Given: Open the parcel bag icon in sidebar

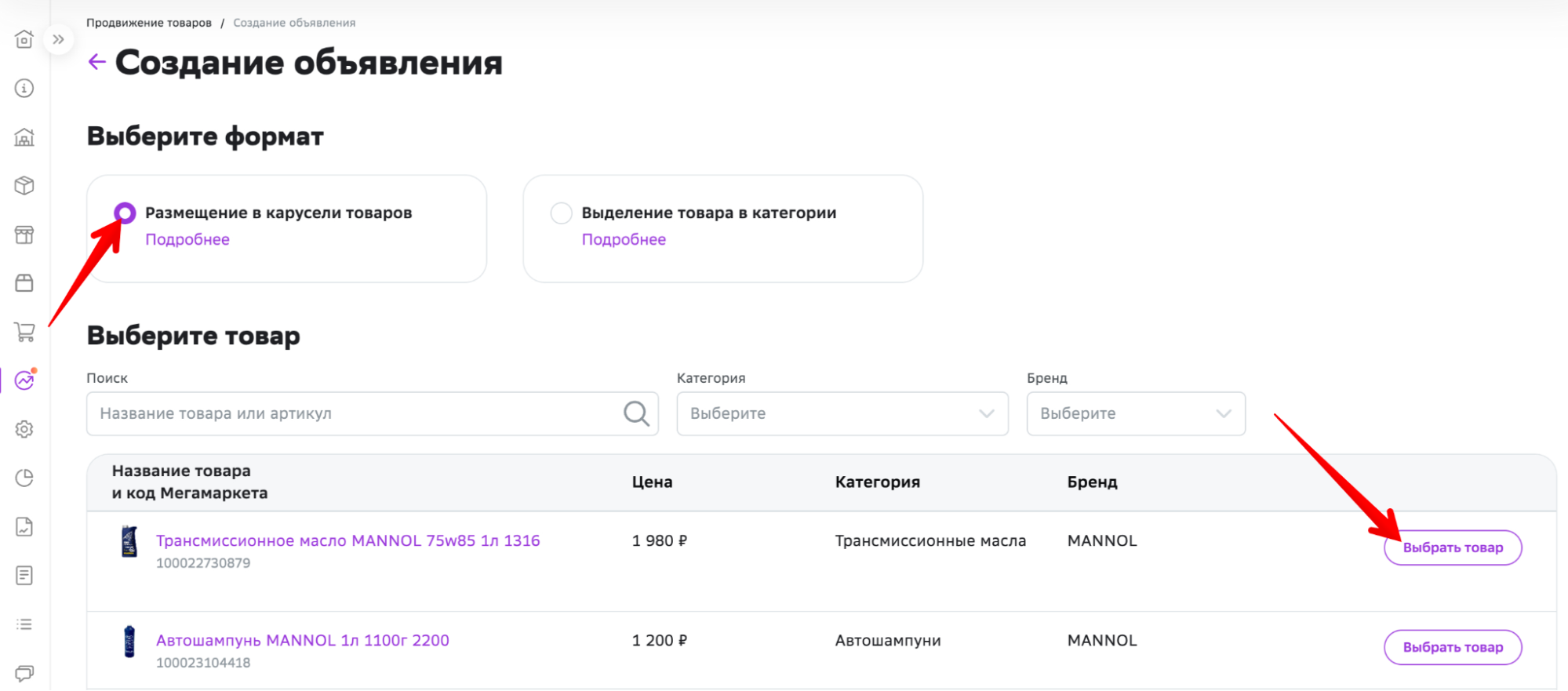Looking at the screenshot, I should 24,283.
